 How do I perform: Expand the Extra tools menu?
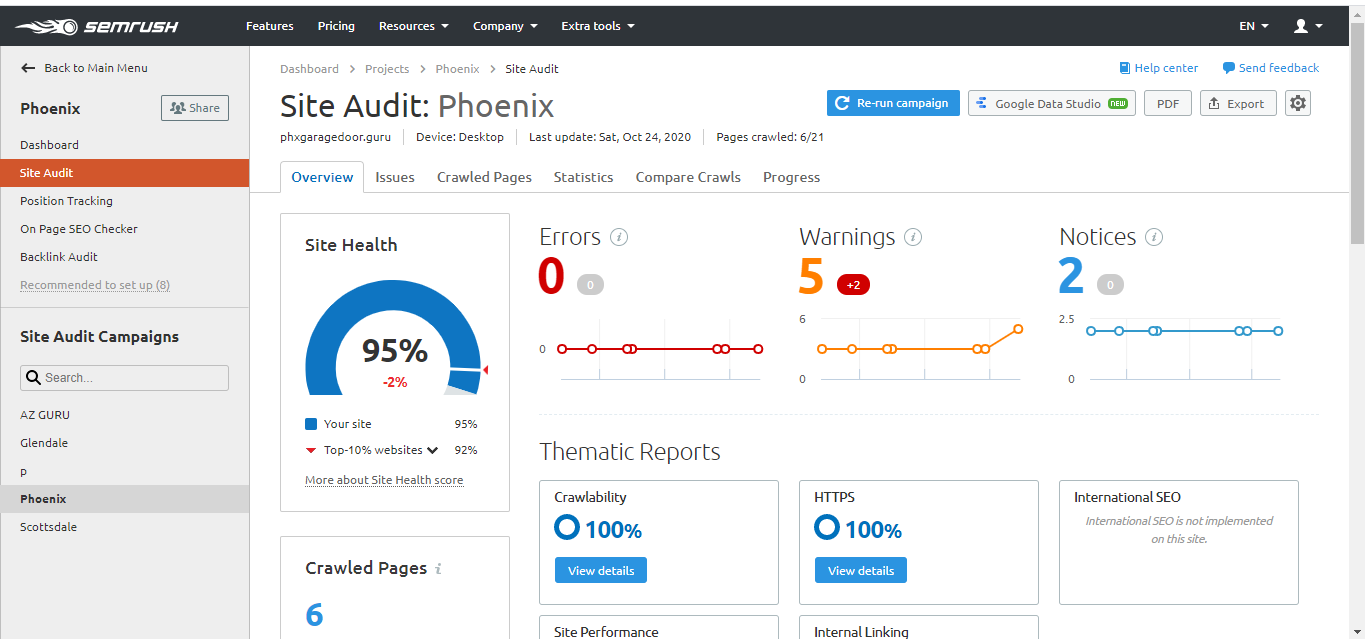tap(597, 26)
